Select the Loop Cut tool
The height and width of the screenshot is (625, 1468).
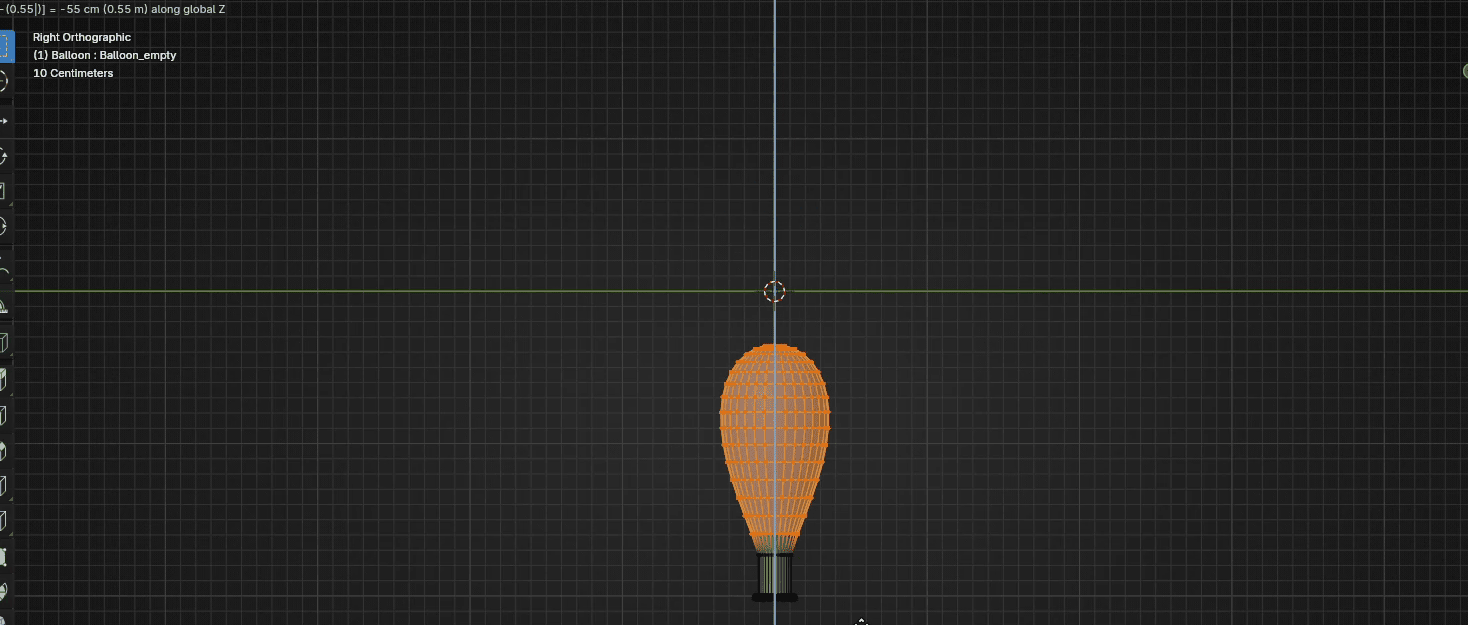point(5,486)
